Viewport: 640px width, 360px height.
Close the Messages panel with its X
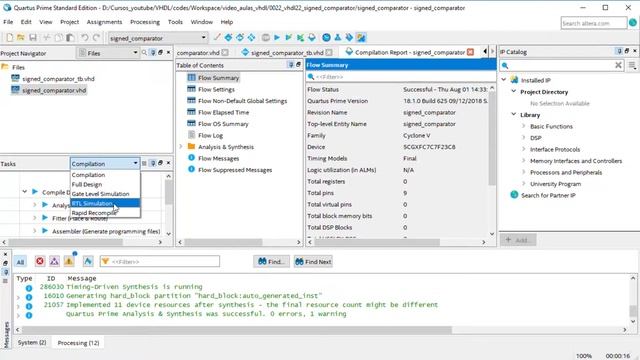[5, 255]
